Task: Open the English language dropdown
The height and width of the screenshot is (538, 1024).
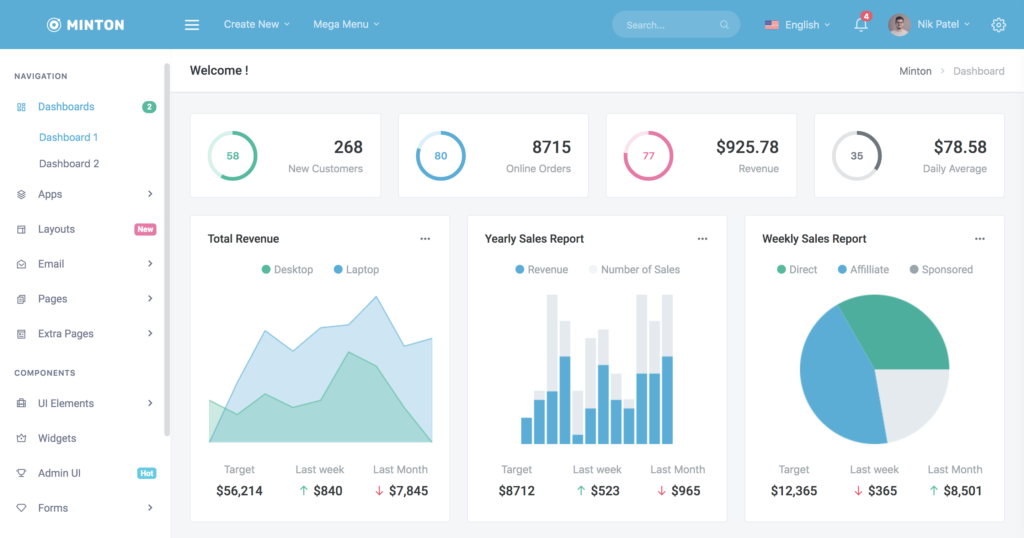Action: 797,25
